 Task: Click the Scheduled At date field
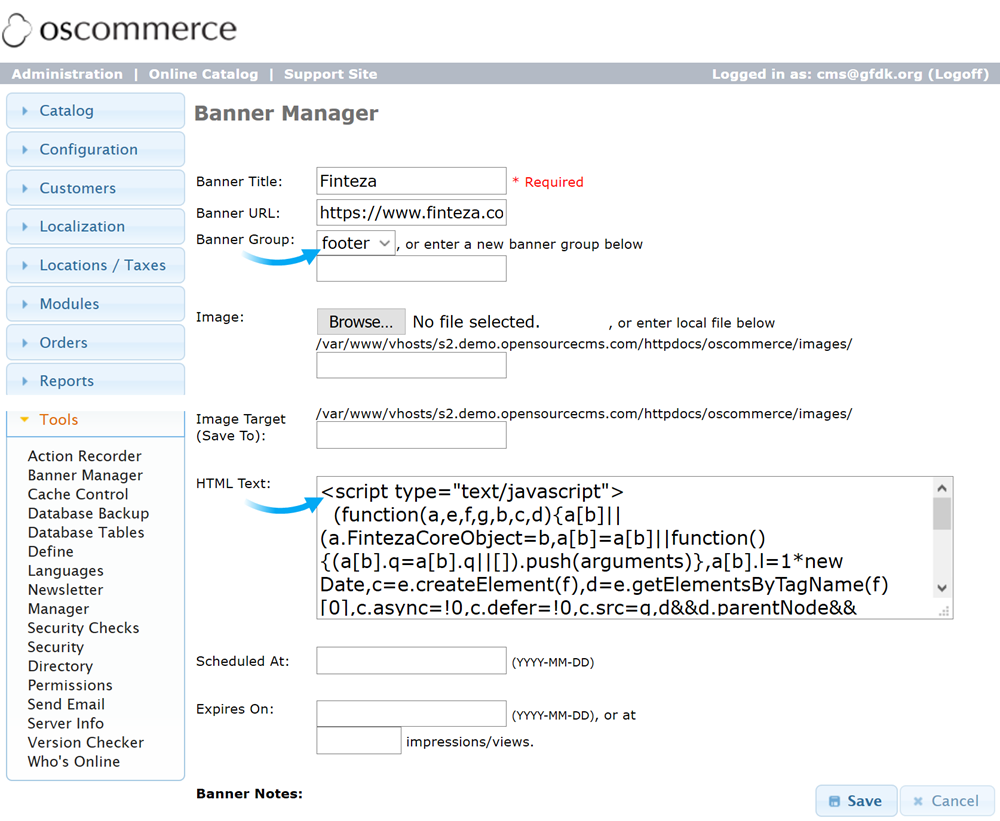tap(411, 661)
